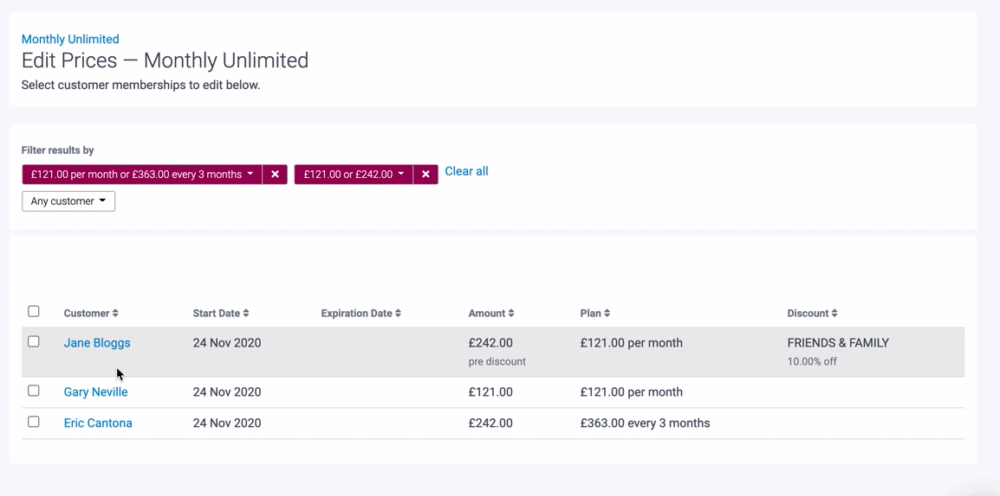Select the Eric Cantona row checkbox
1000x496 pixels.
[34, 422]
